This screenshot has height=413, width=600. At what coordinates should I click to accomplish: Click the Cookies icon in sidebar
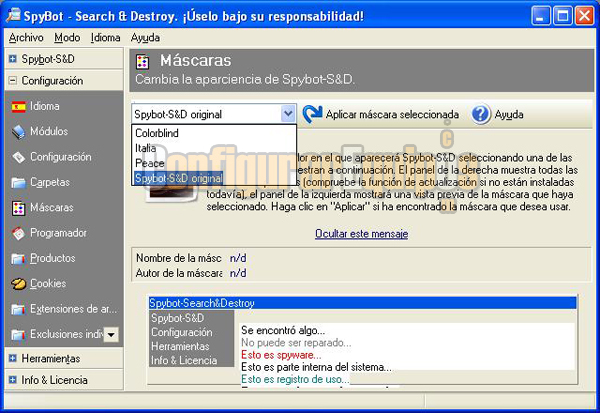18,284
